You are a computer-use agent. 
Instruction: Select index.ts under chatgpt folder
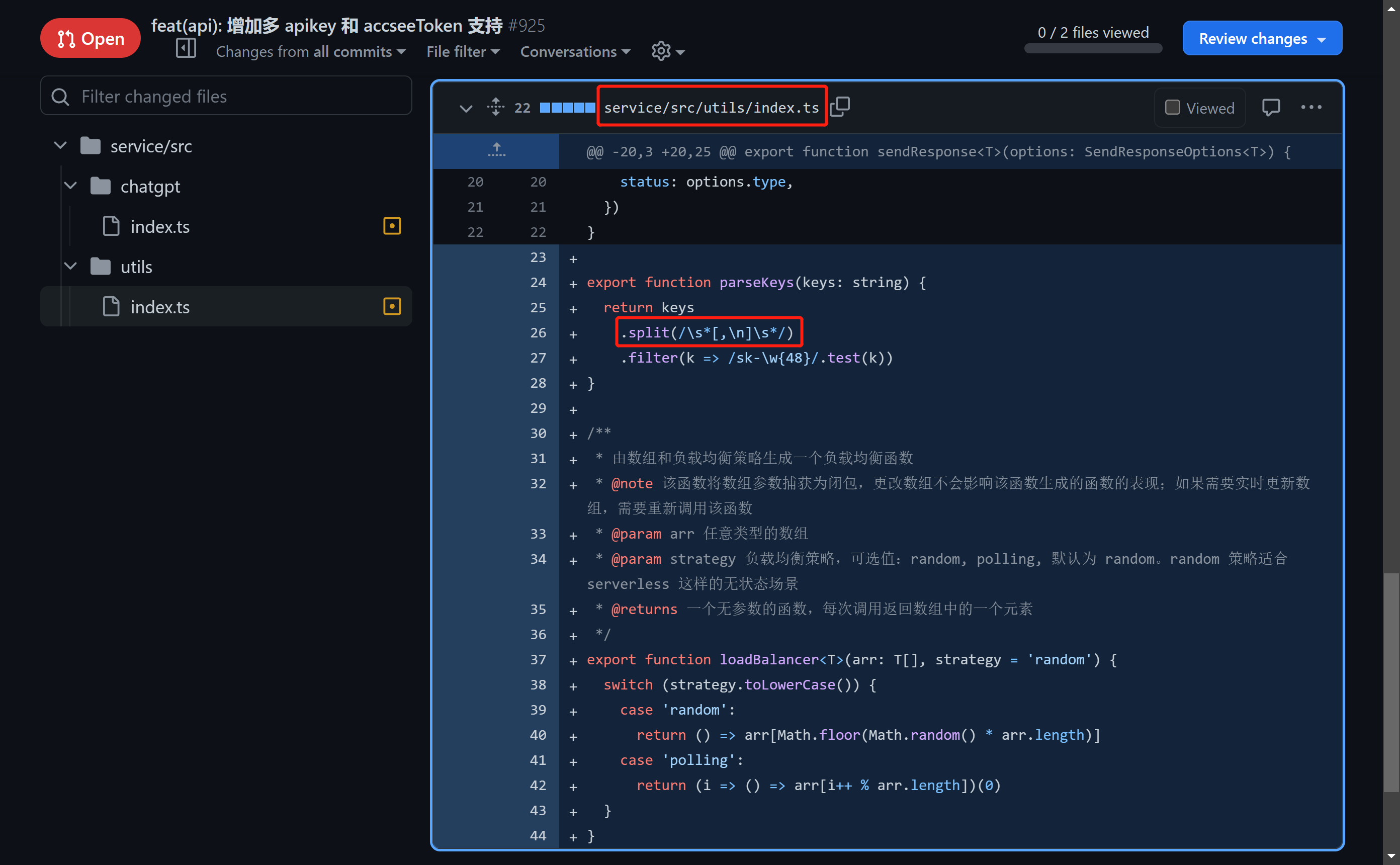[159, 226]
